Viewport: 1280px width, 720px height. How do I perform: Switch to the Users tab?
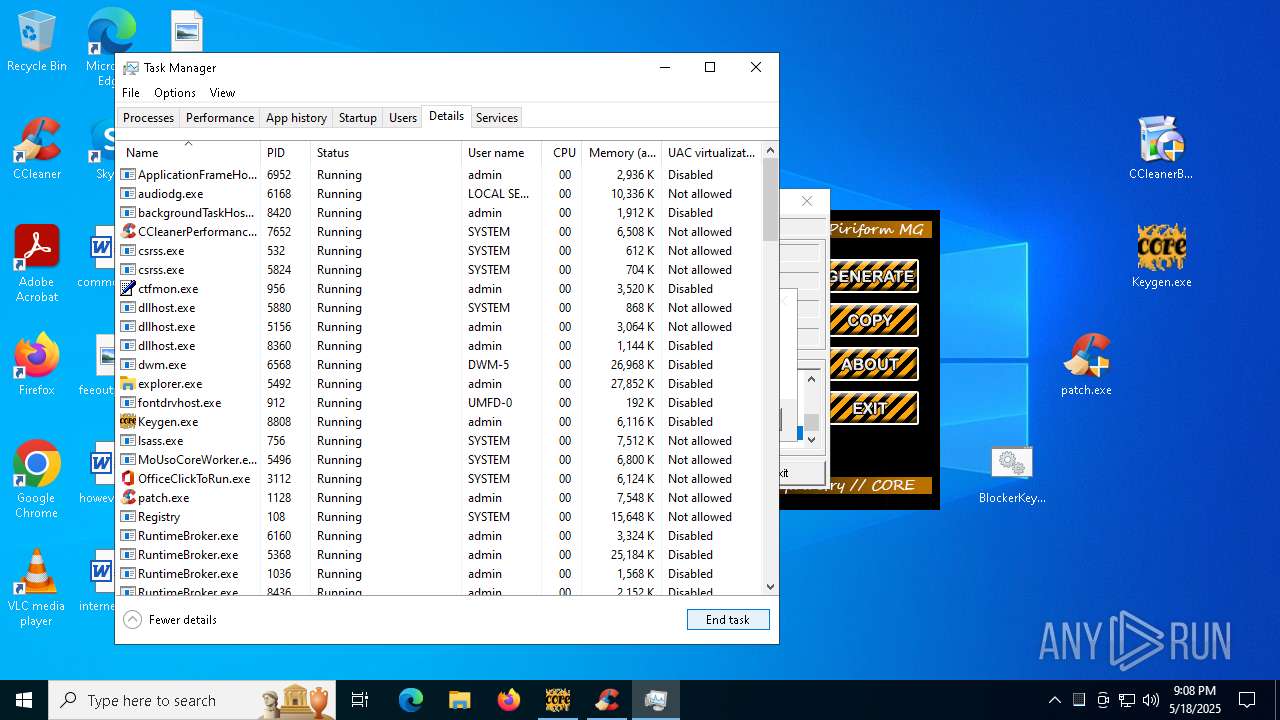tap(403, 118)
